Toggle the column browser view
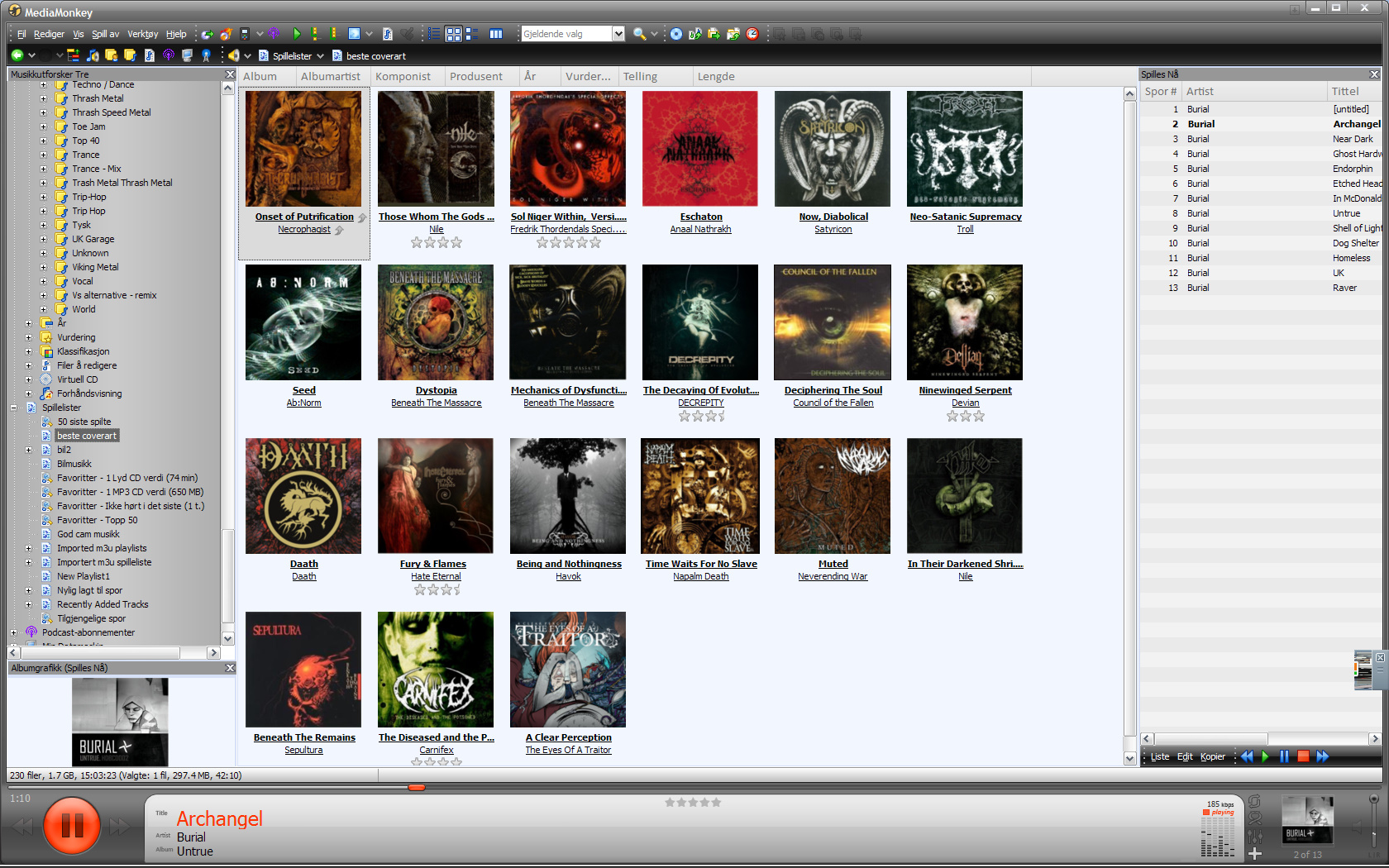This screenshot has height=868, width=1389. pyautogui.click(x=496, y=34)
